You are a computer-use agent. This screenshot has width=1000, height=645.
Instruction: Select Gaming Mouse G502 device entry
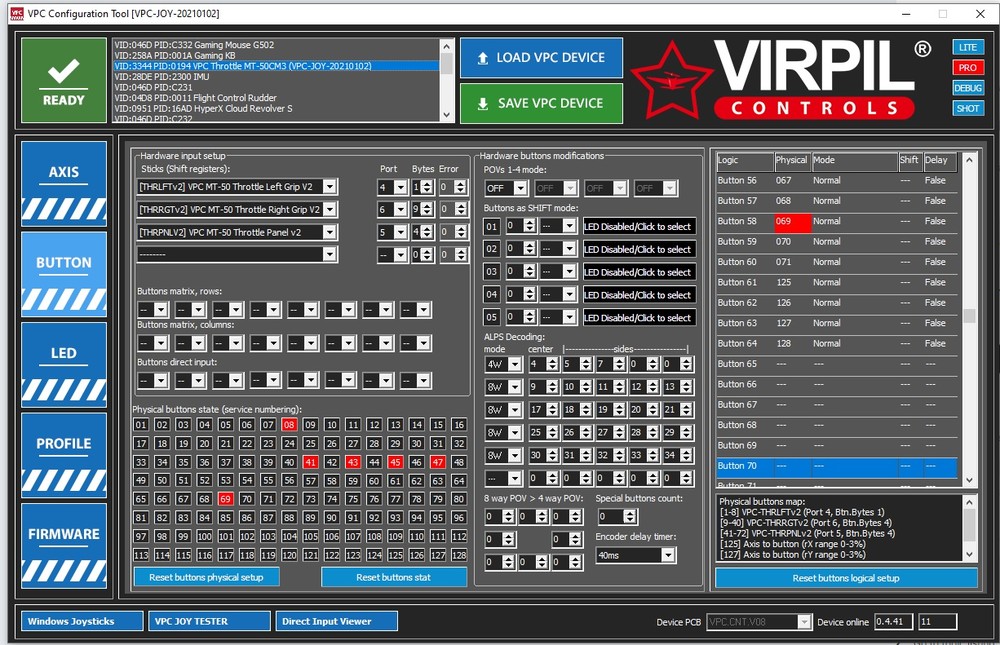click(276, 45)
